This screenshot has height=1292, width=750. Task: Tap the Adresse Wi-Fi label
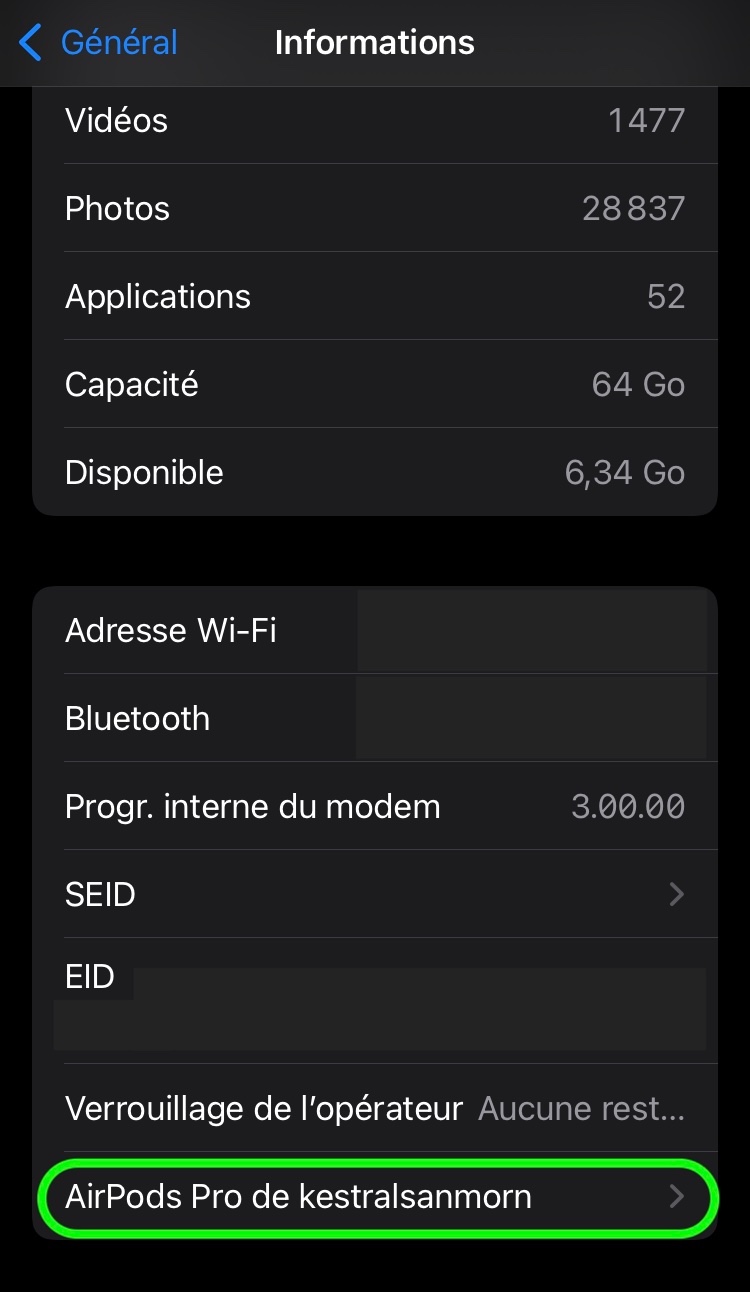tap(170, 631)
